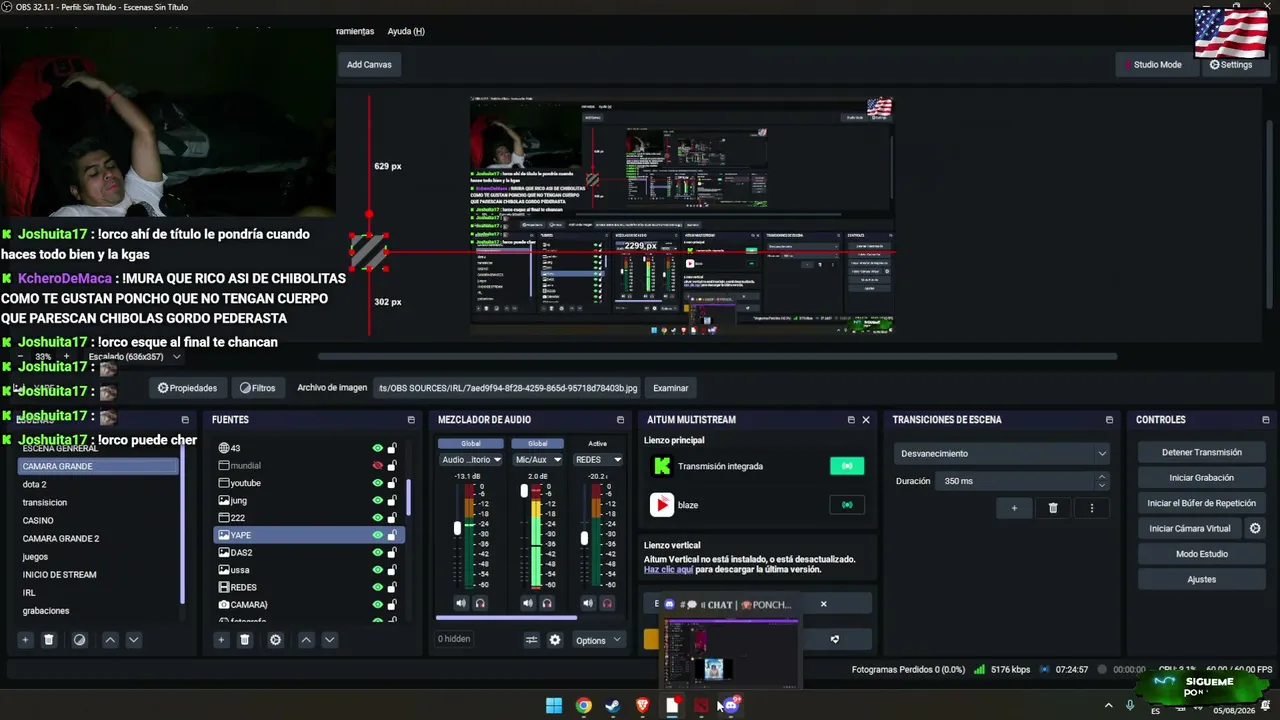Screen dimensions: 1280x720
Task: Open the transition options three-dot menu
Action: click(1092, 508)
